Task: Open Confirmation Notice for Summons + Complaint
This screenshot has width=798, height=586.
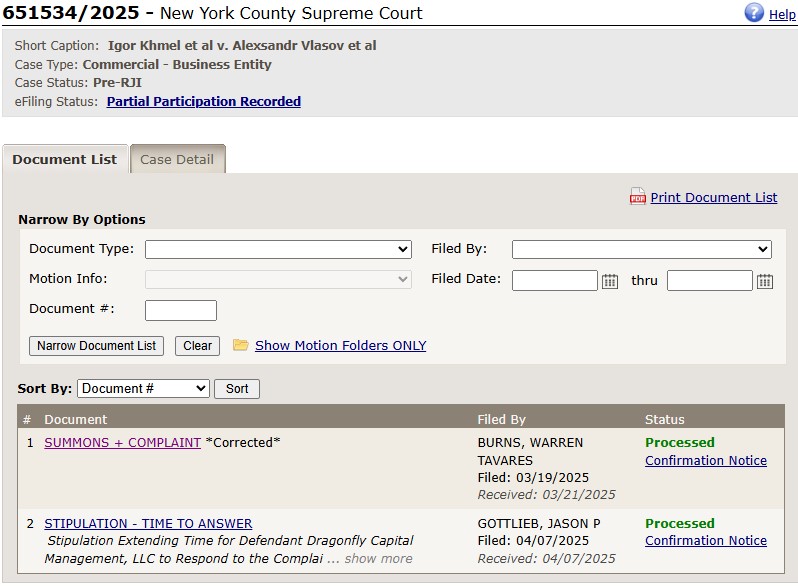Action: coord(706,460)
